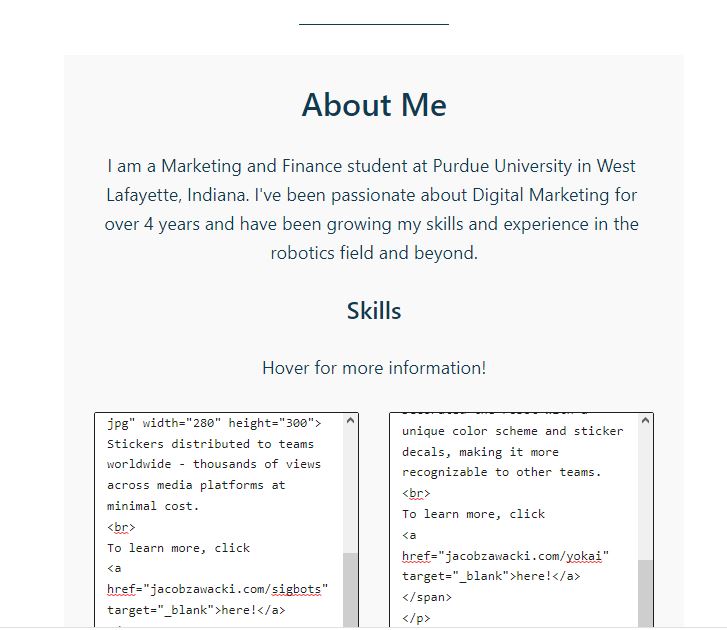Place cursor in the sigbots href line

pyautogui.click(x=217, y=589)
